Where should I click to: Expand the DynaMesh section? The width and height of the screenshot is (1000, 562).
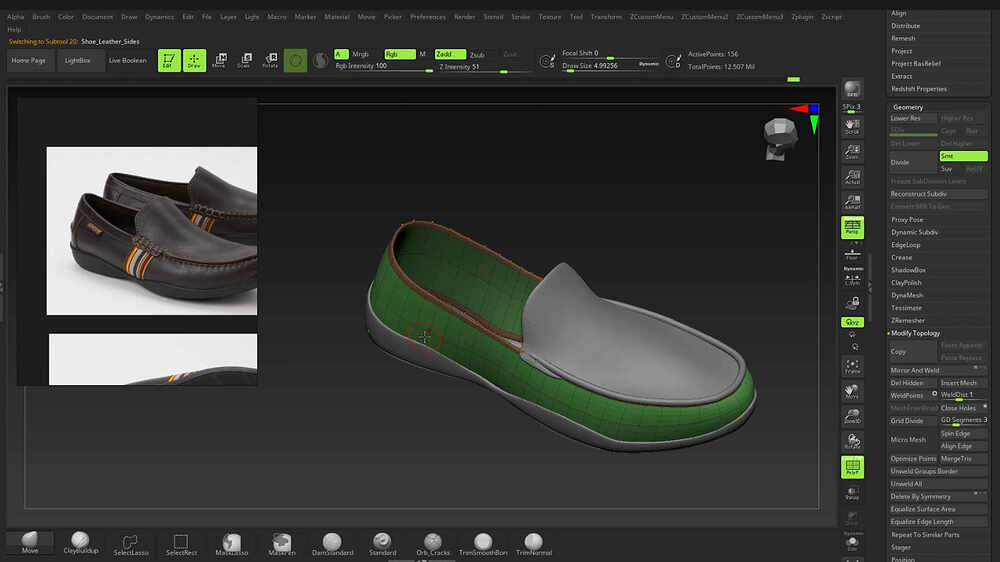click(907, 295)
